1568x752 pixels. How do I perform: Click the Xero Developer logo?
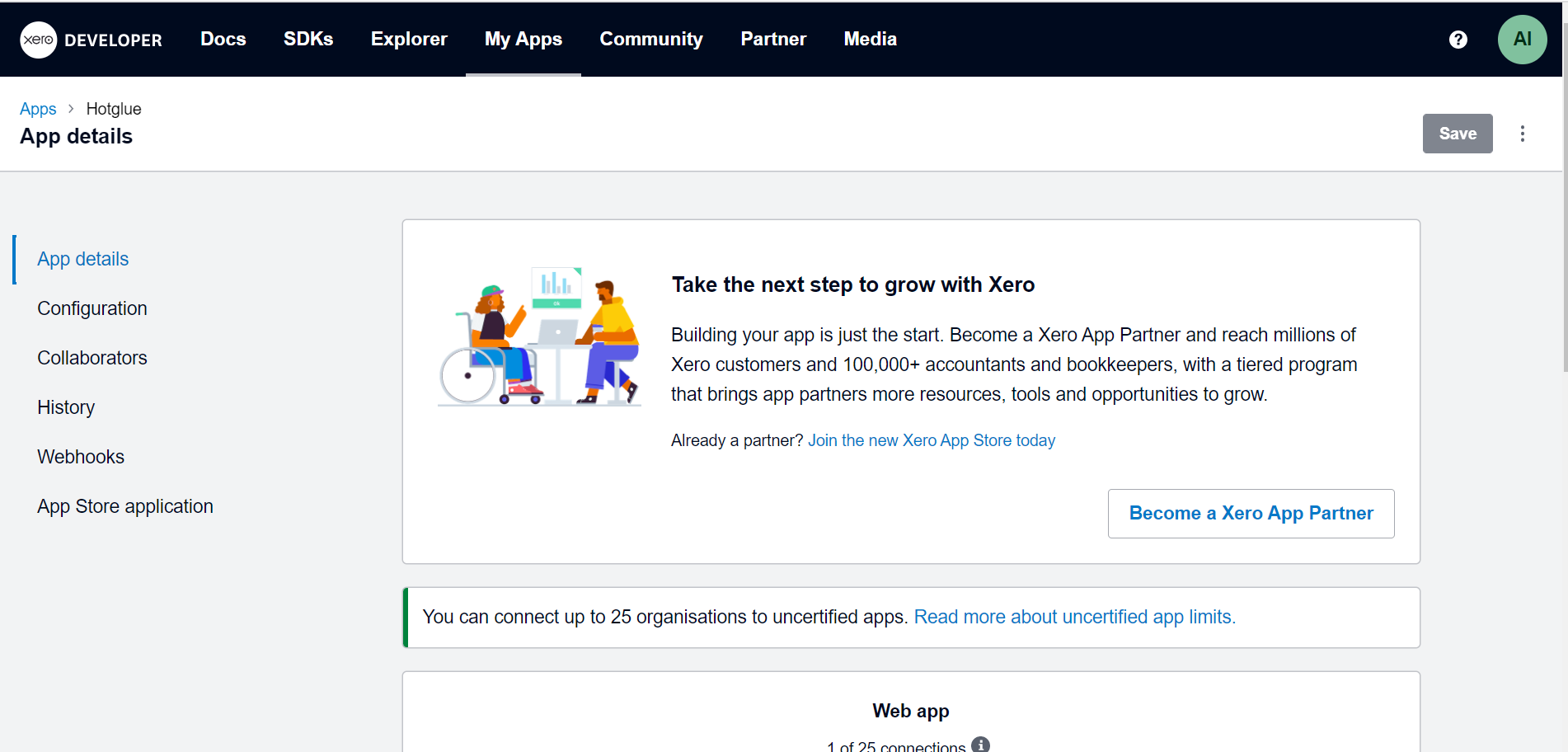(x=91, y=40)
